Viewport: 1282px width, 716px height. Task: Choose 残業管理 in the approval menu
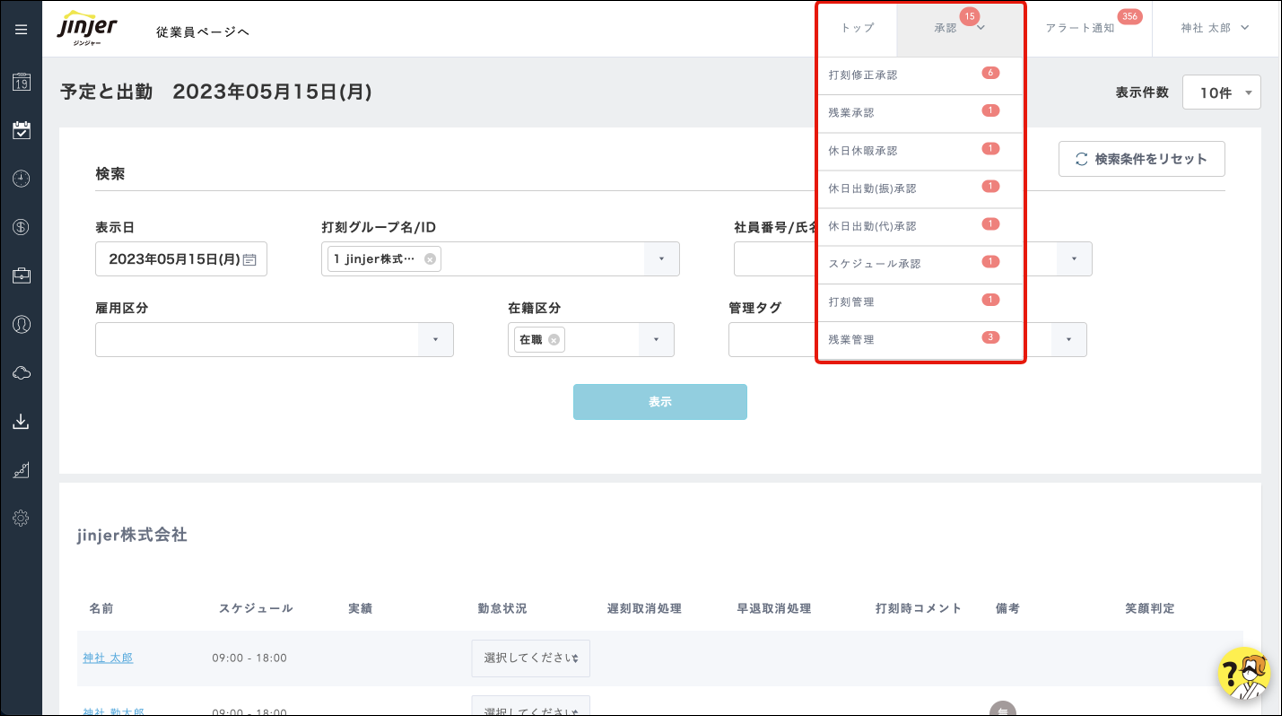pos(851,340)
